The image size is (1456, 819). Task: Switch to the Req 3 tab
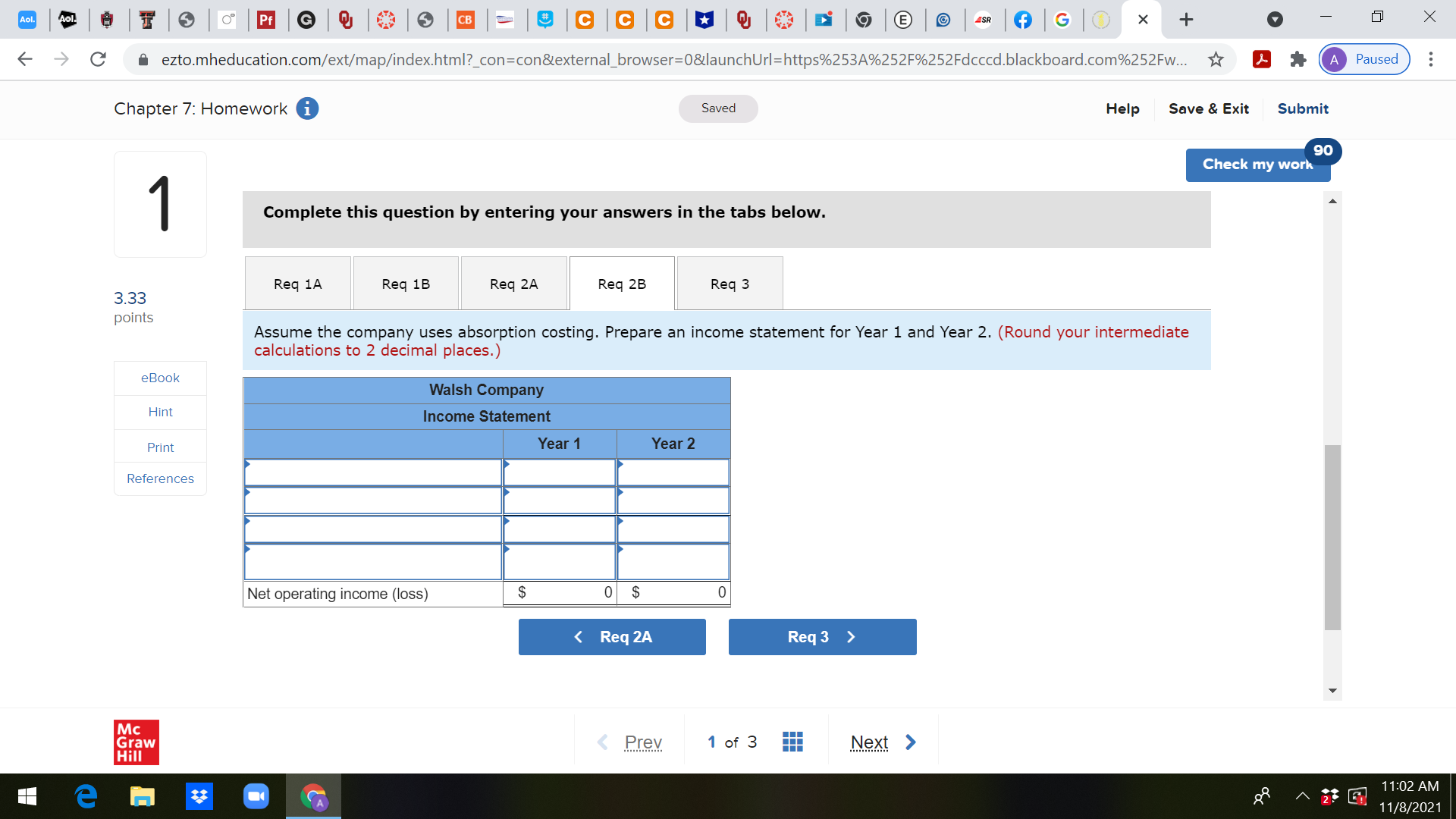point(729,283)
